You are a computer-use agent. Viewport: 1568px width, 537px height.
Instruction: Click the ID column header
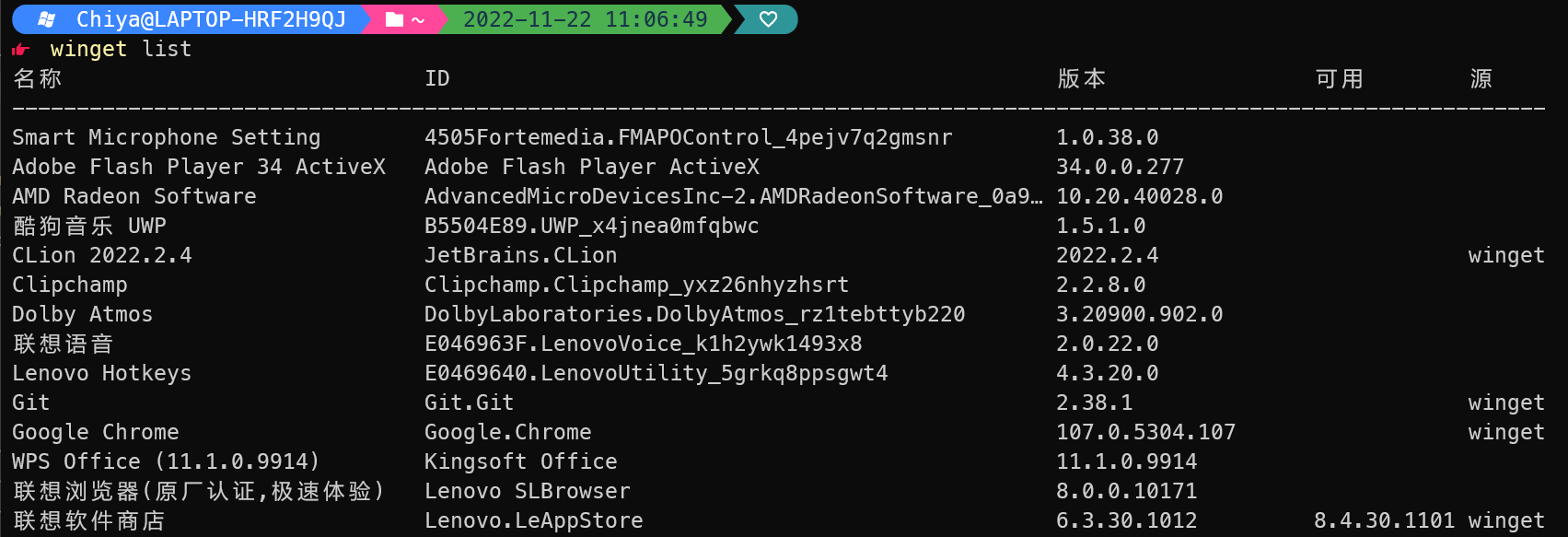tap(437, 79)
